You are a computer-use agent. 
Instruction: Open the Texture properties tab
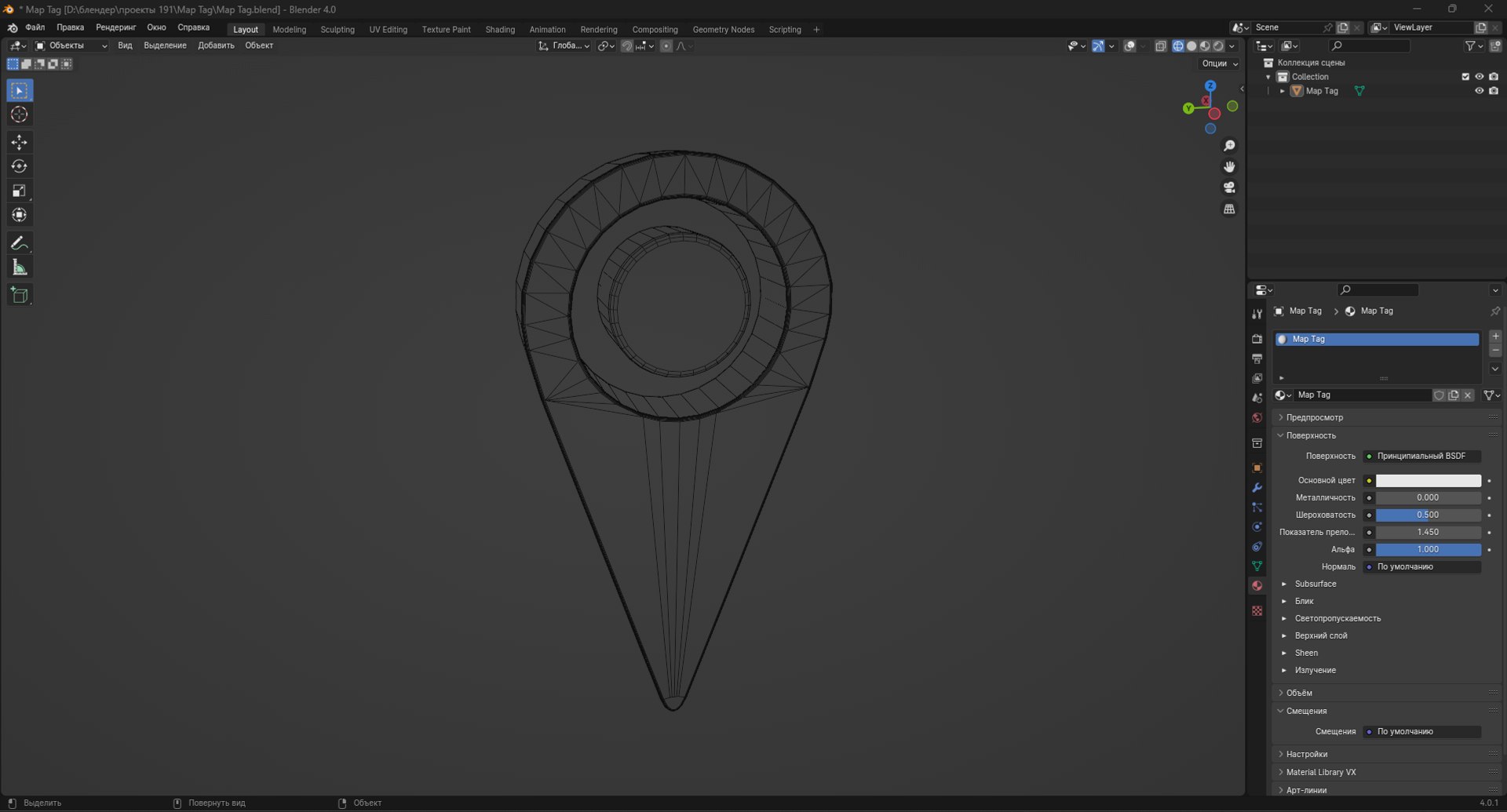(1257, 610)
